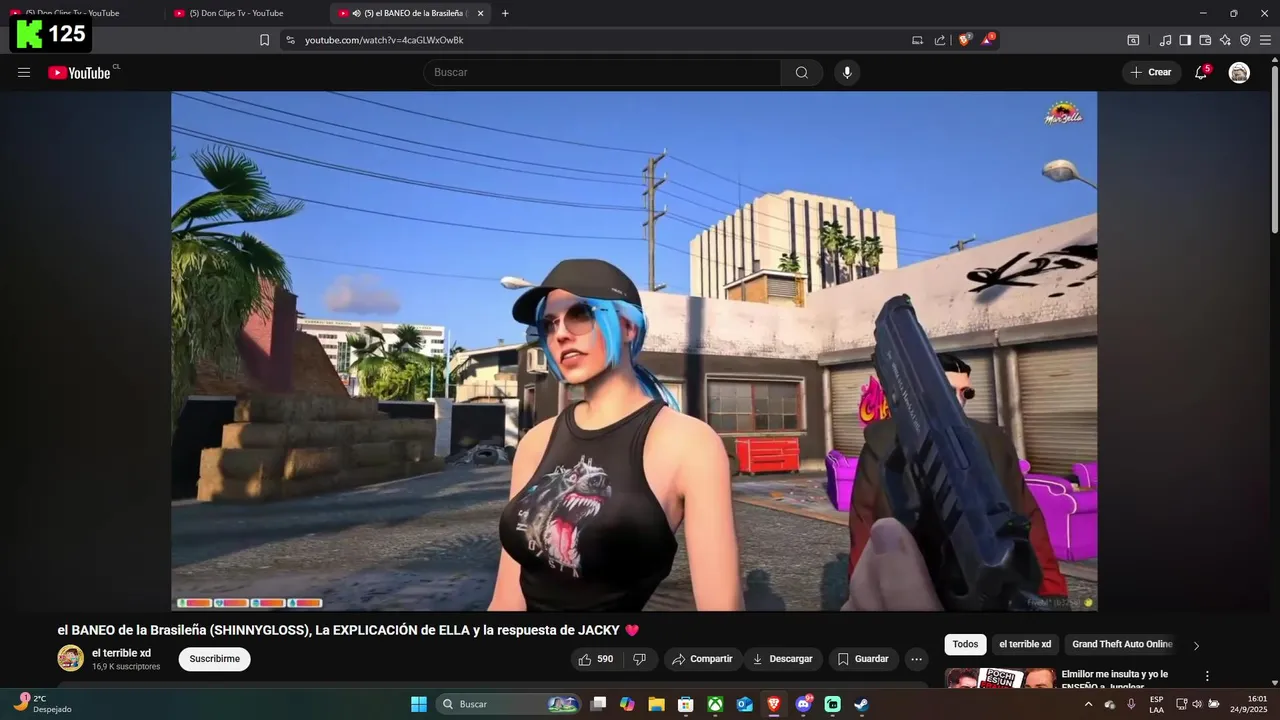Launch Copilot from the taskbar

(627, 704)
